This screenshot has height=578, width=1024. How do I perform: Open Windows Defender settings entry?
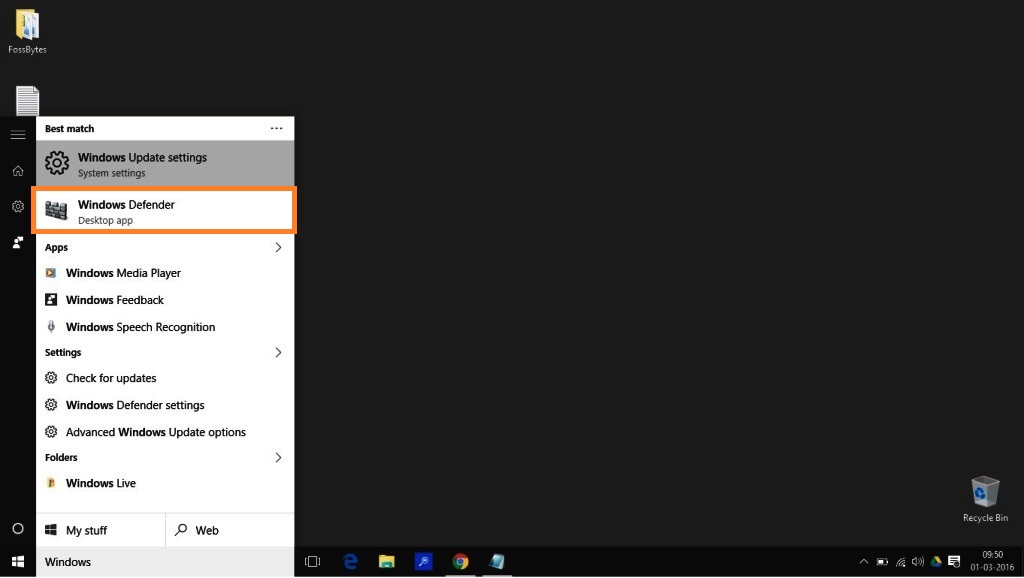136,405
